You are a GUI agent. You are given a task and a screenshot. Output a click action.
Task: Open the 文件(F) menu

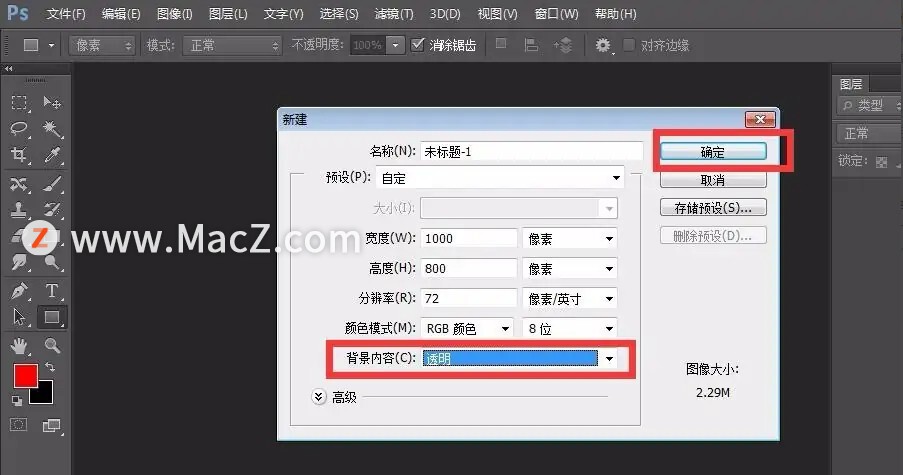(66, 14)
